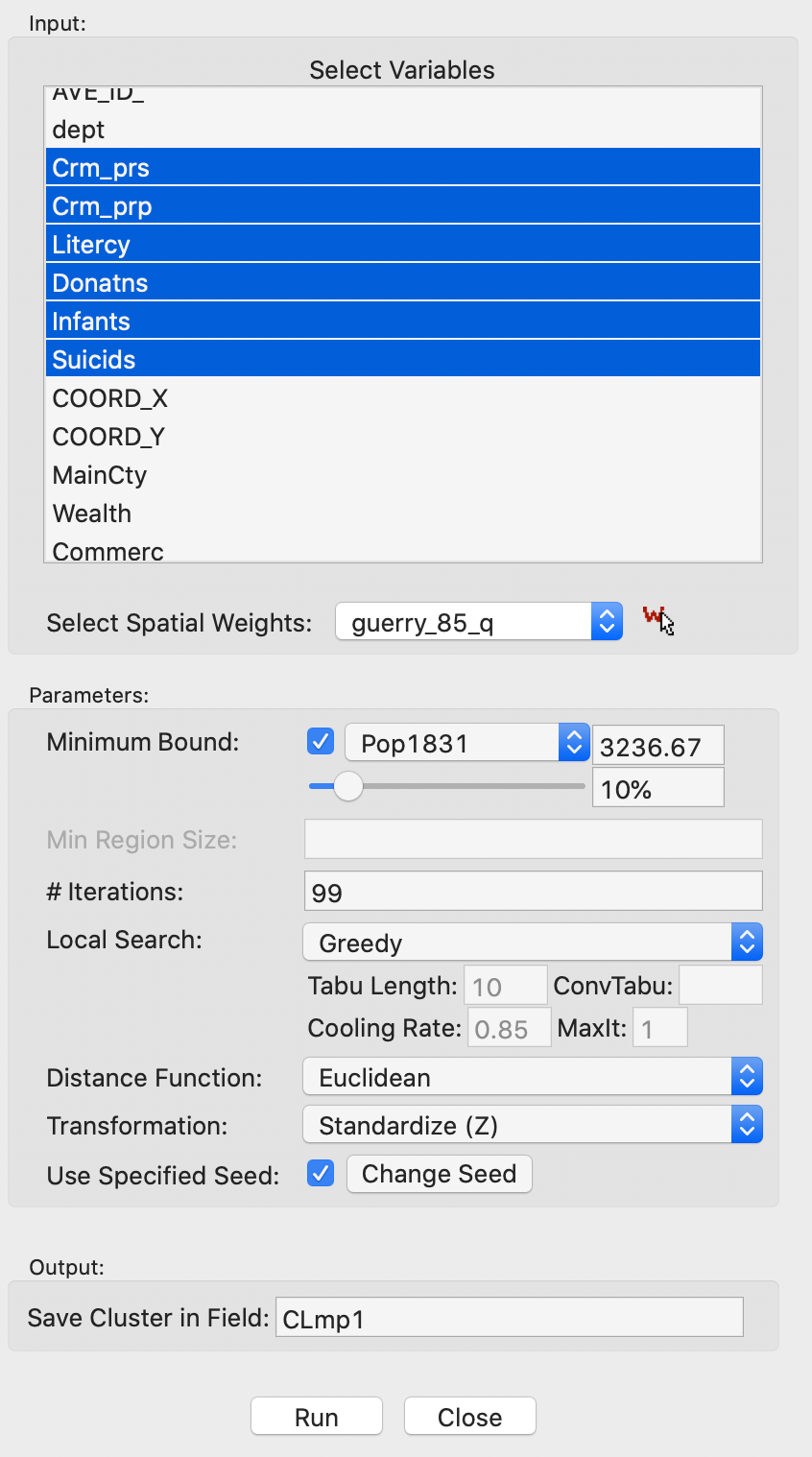Open the Local Search Greedy dropdown

pos(533,943)
